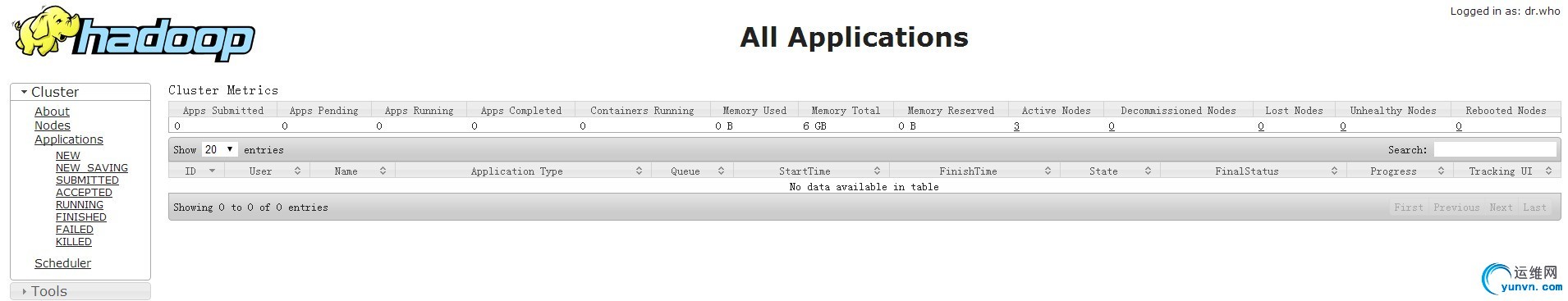Click the Cluster Metrics heading
This screenshot has width=1568, height=301.
(223, 90)
